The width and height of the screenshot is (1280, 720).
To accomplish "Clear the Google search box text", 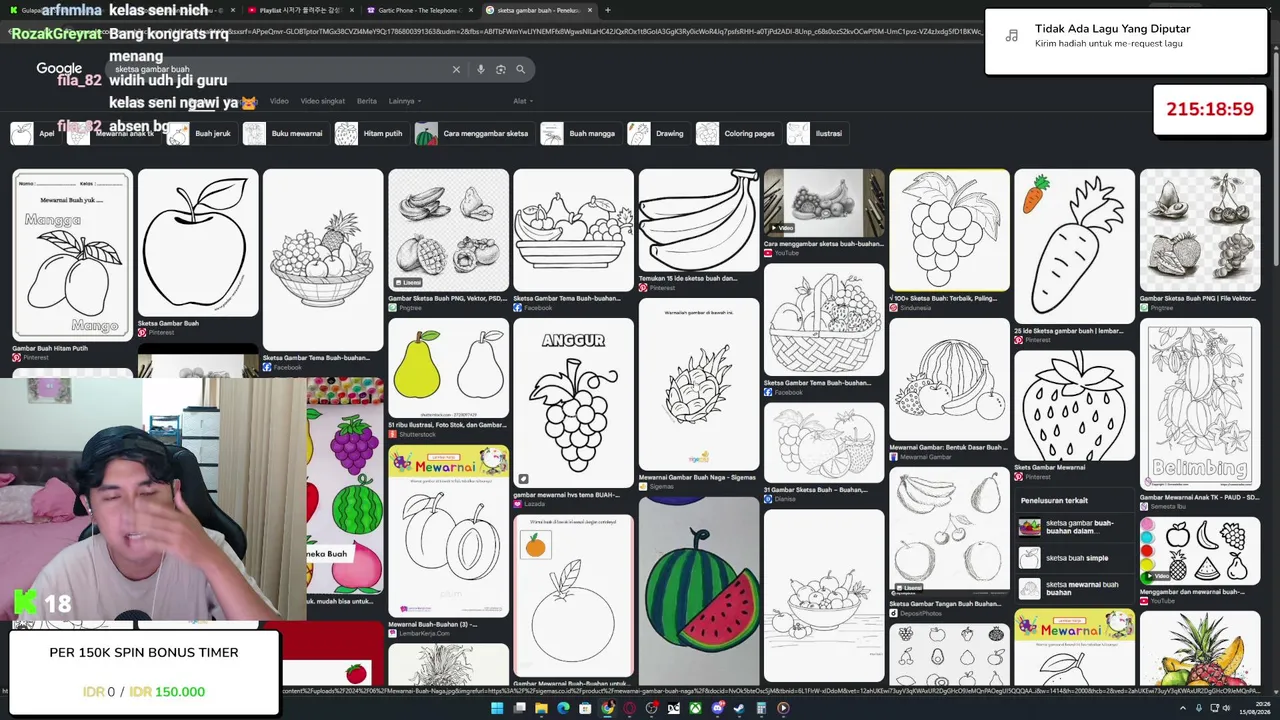I will (x=456, y=70).
